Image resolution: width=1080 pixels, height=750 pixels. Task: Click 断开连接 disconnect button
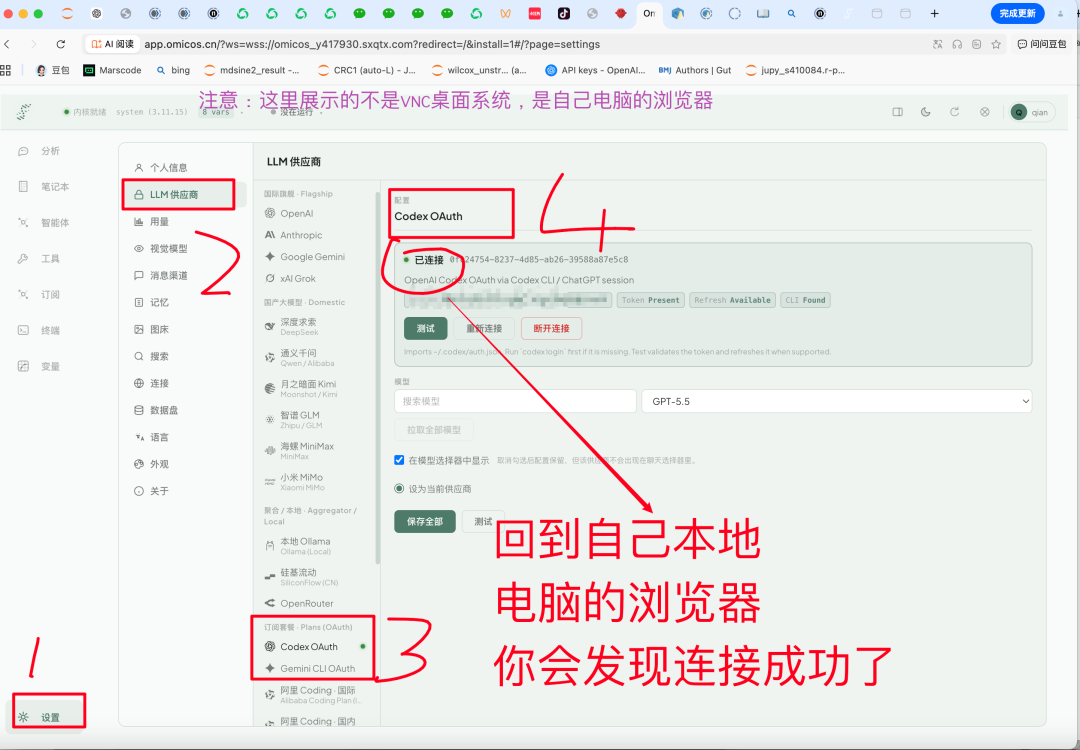tap(551, 329)
